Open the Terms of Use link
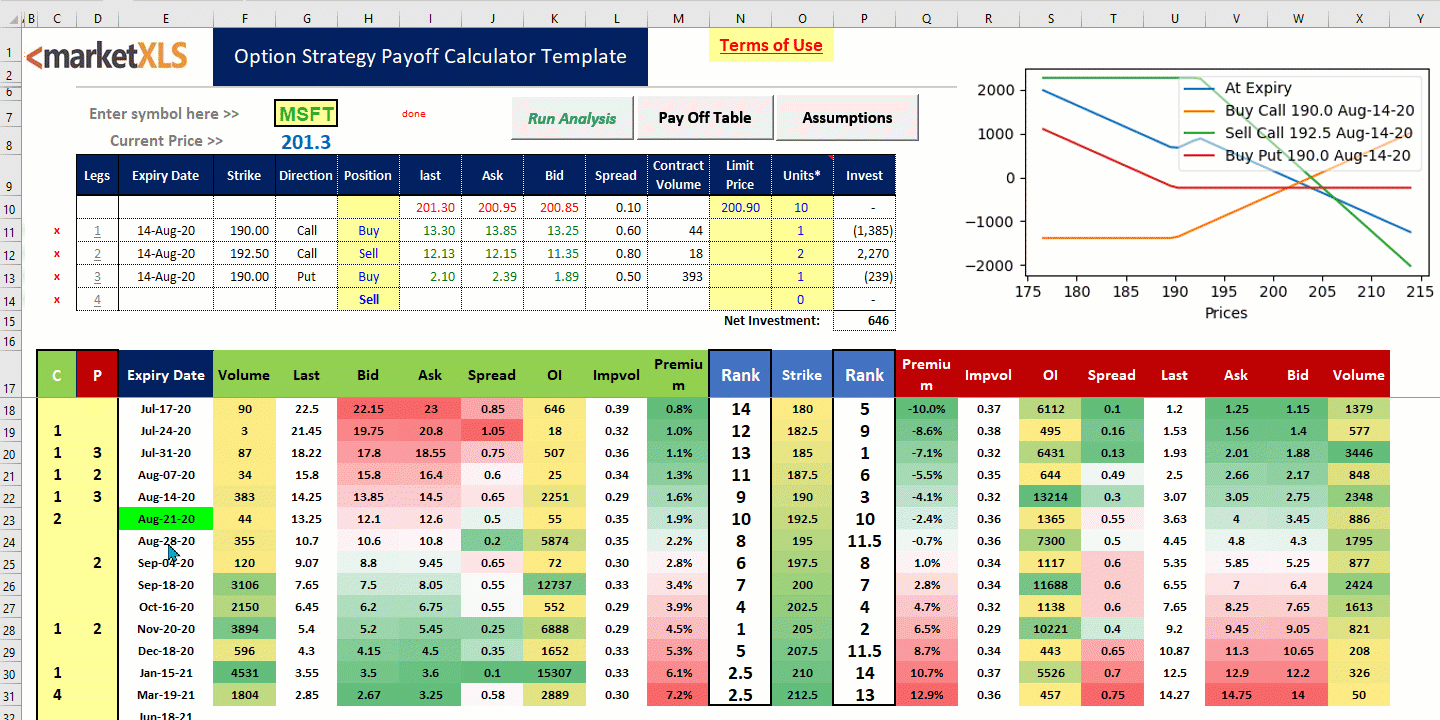The image size is (1440, 720). (x=770, y=45)
